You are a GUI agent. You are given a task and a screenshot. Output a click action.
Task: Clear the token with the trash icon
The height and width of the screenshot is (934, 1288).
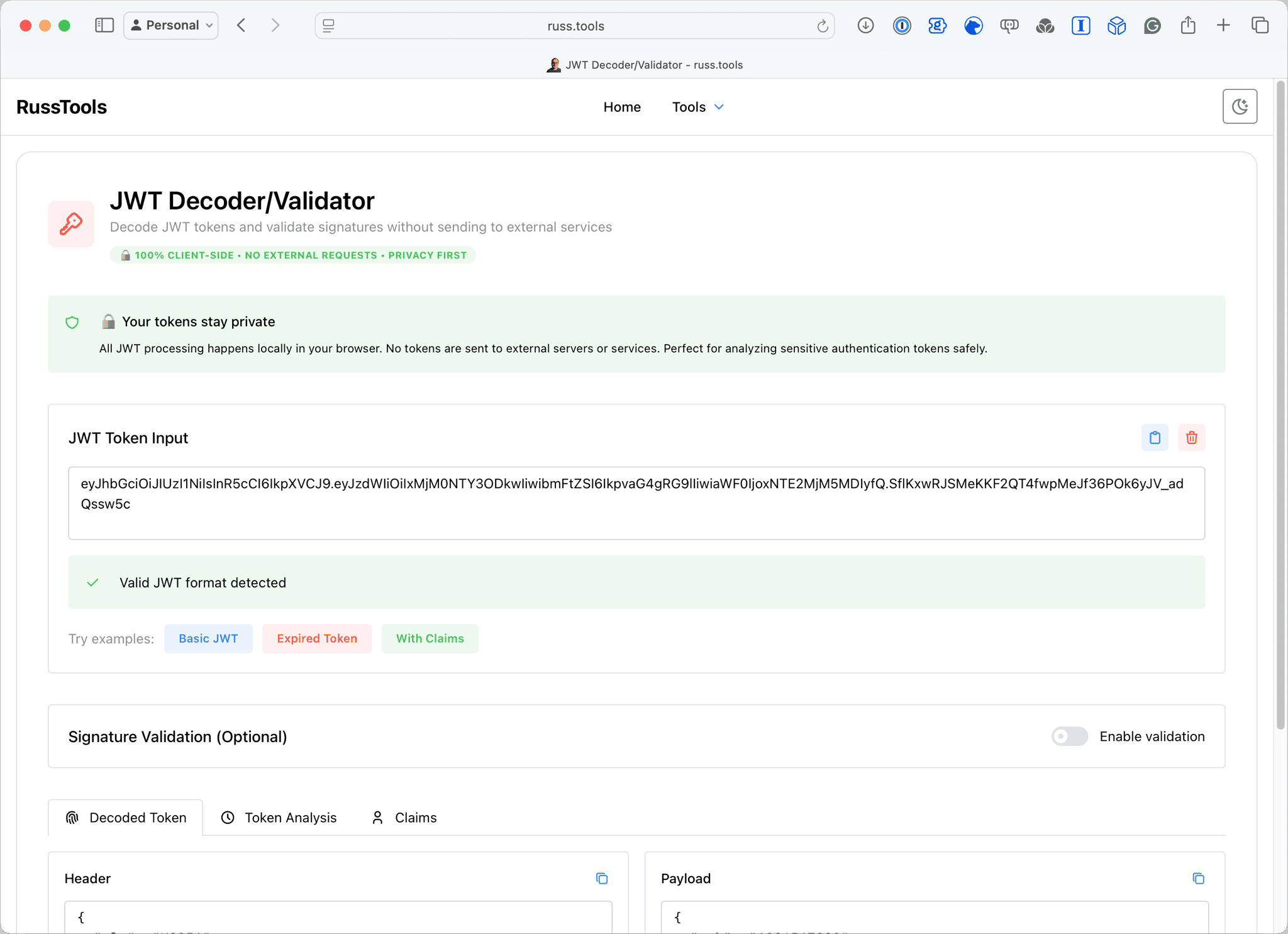point(1191,438)
